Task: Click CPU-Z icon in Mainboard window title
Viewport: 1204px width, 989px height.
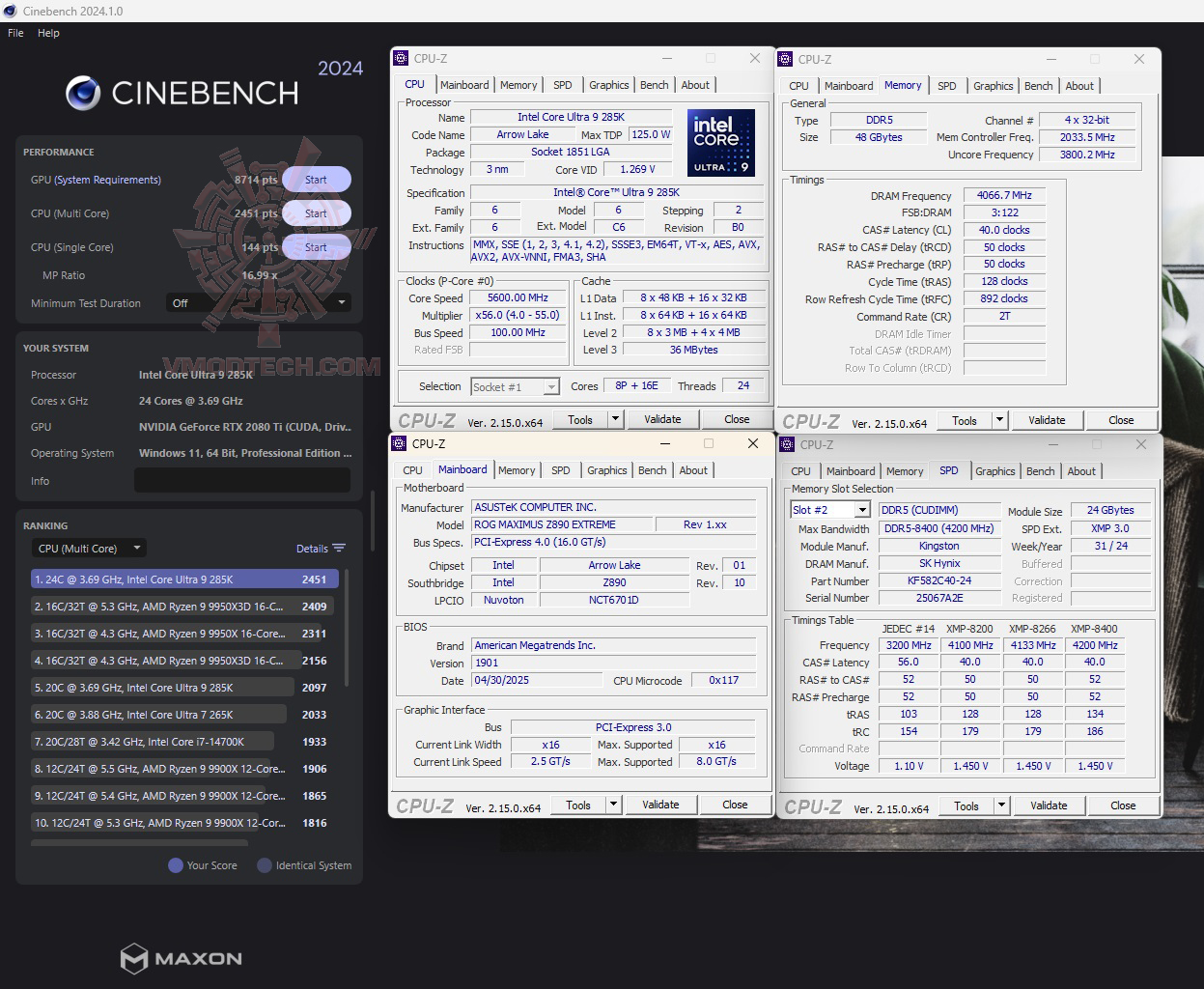Action: pos(400,443)
